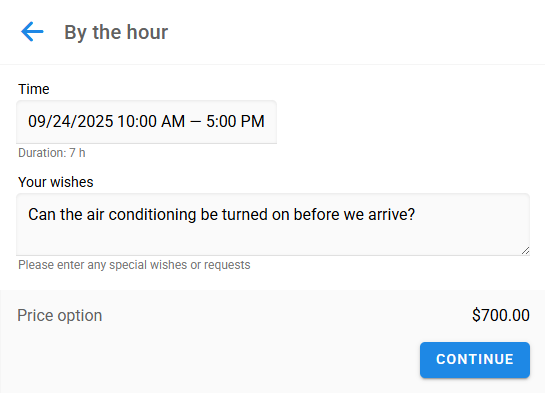The height and width of the screenshot is (393, 545).
Task: Click the $700.00 price amount
Action: point(501,316)
